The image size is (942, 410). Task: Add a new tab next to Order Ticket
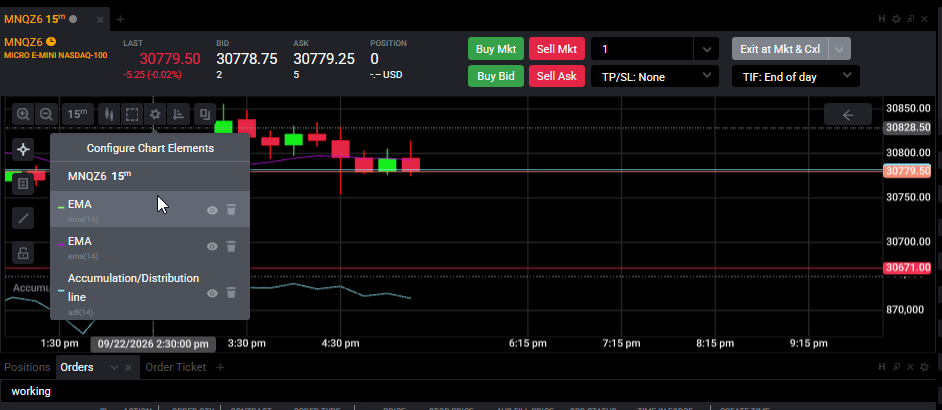220,367
